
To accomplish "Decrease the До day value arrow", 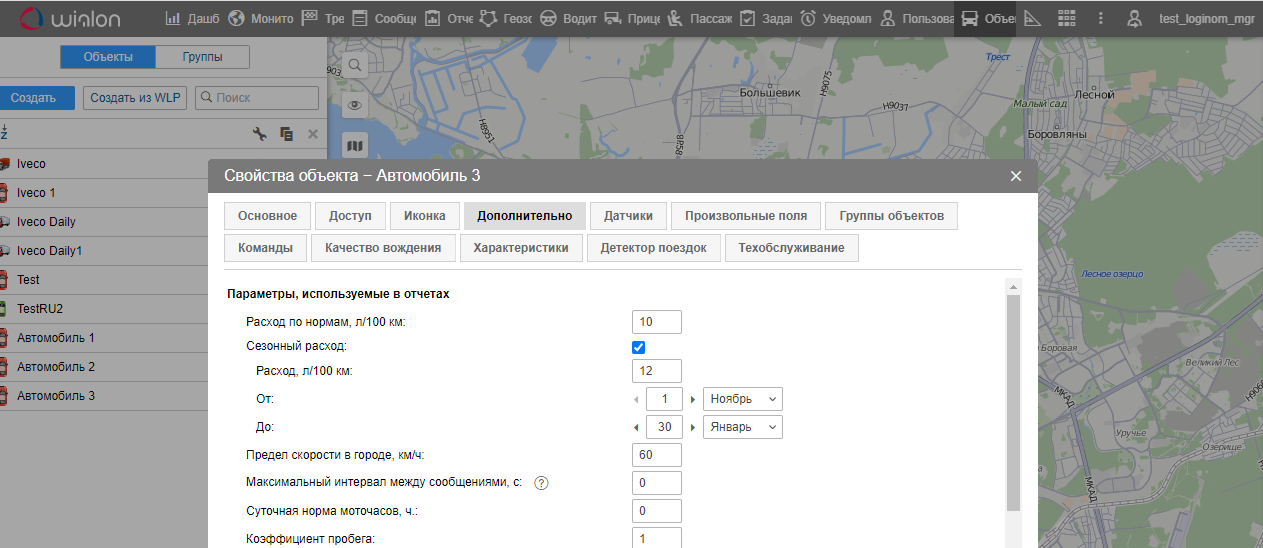I will point(637,427).
